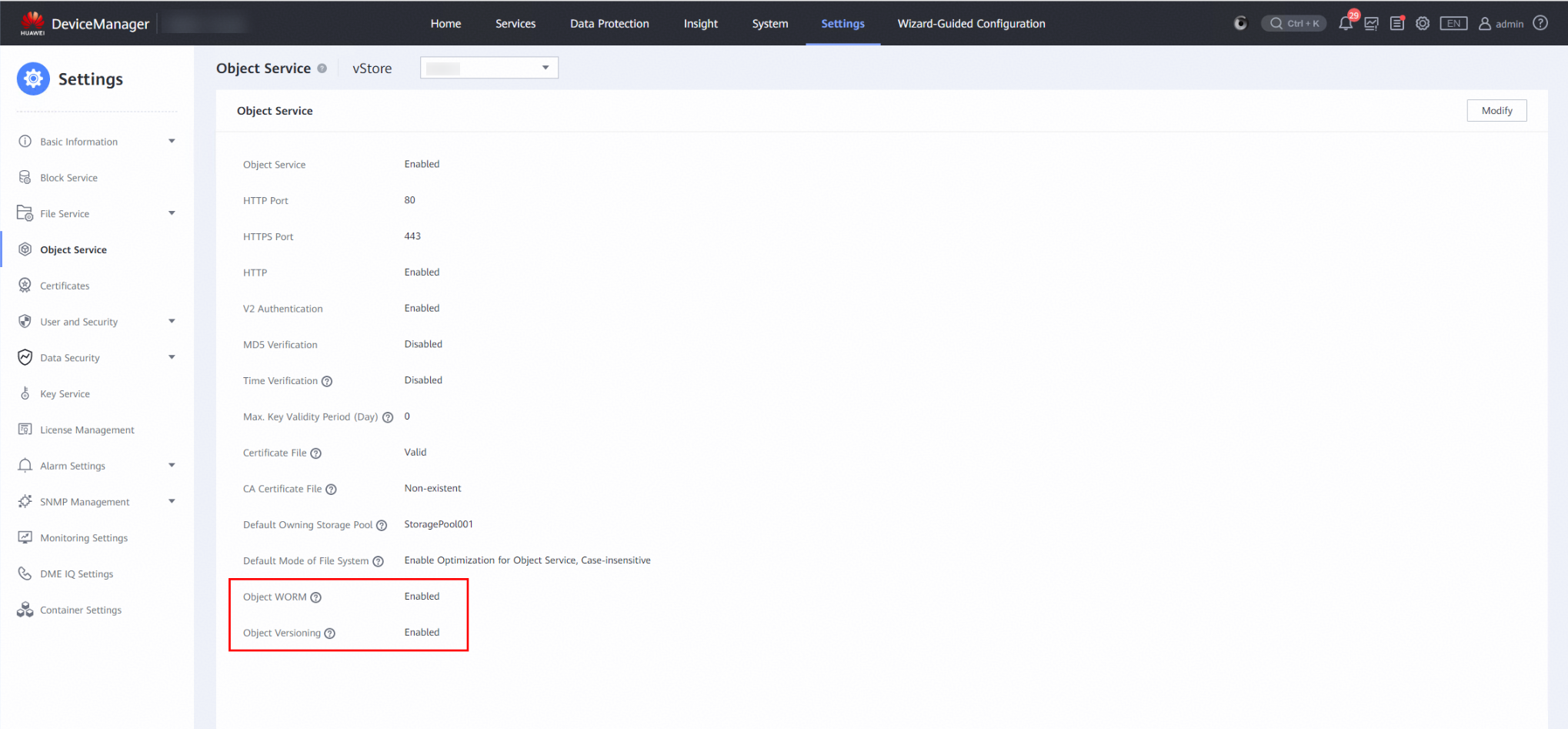
Task: Click the StoragePool001 value
Action: pyautogui.click(x=439, y=524)
